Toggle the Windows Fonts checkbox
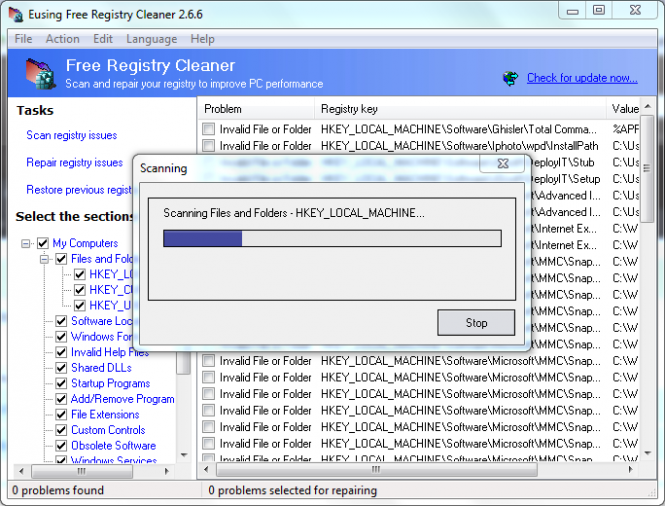 (x=61, y=336)
